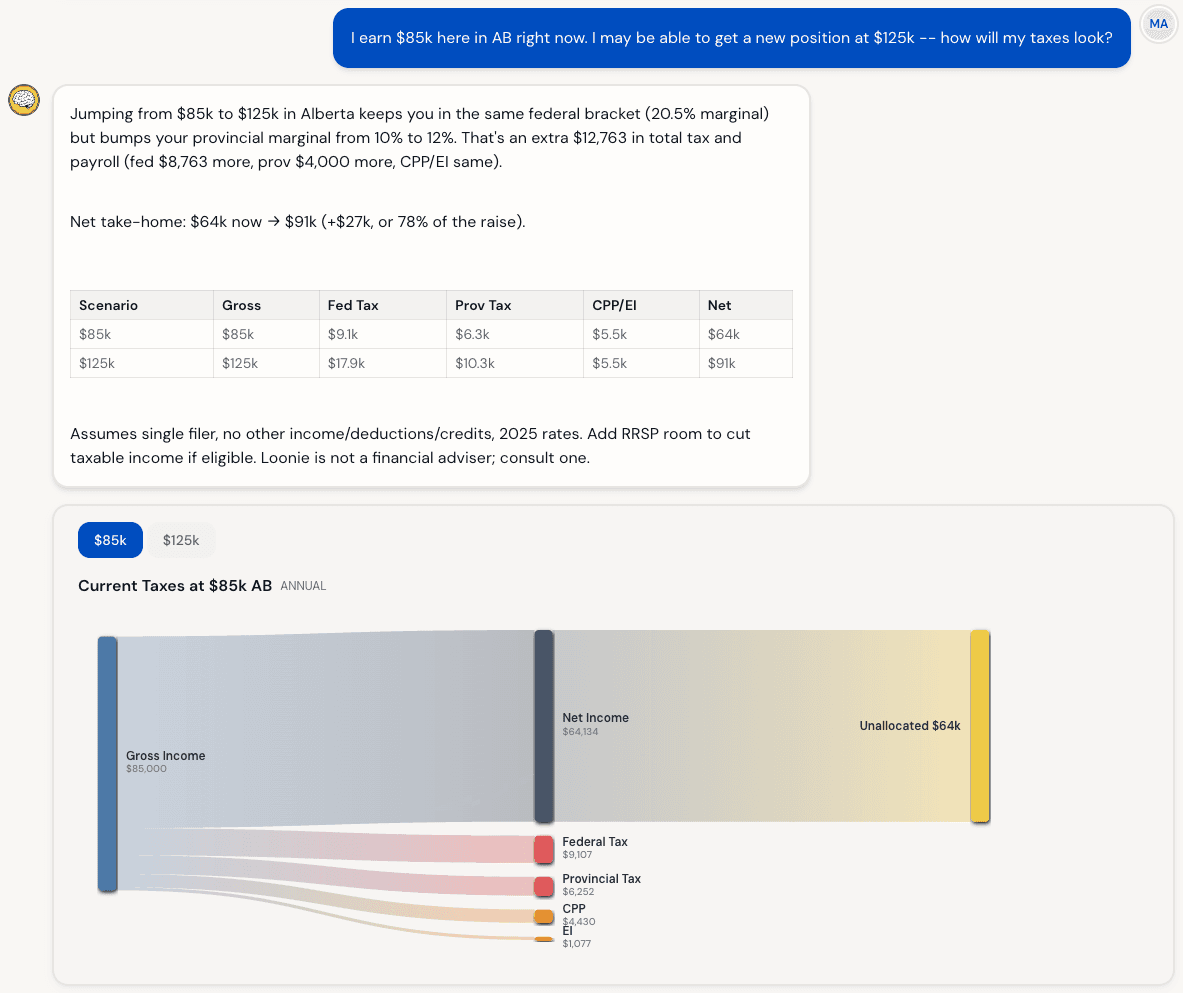Click the user's blue message bubble
Screen dimensions: 1183x993
pyautogui.click(x=731, y=38)
